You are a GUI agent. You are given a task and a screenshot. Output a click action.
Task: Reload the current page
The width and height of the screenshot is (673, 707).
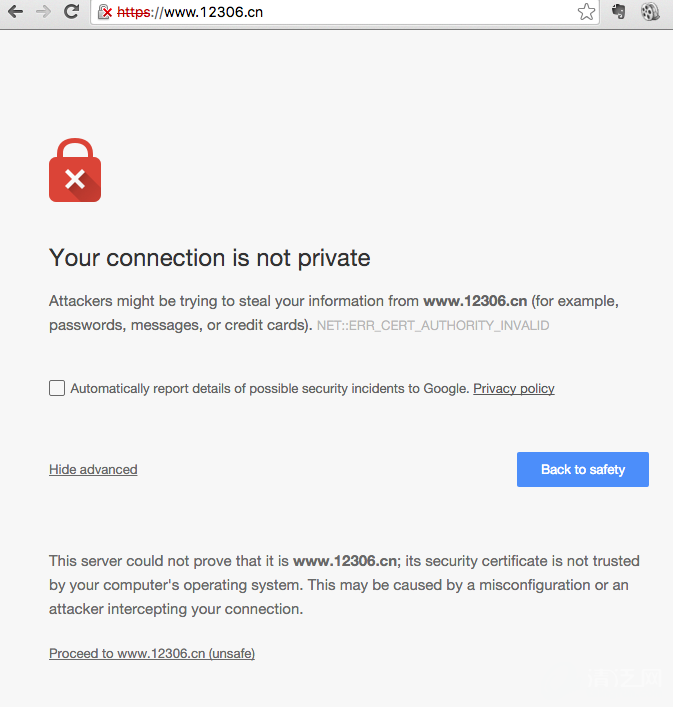(x=71, y=12)
